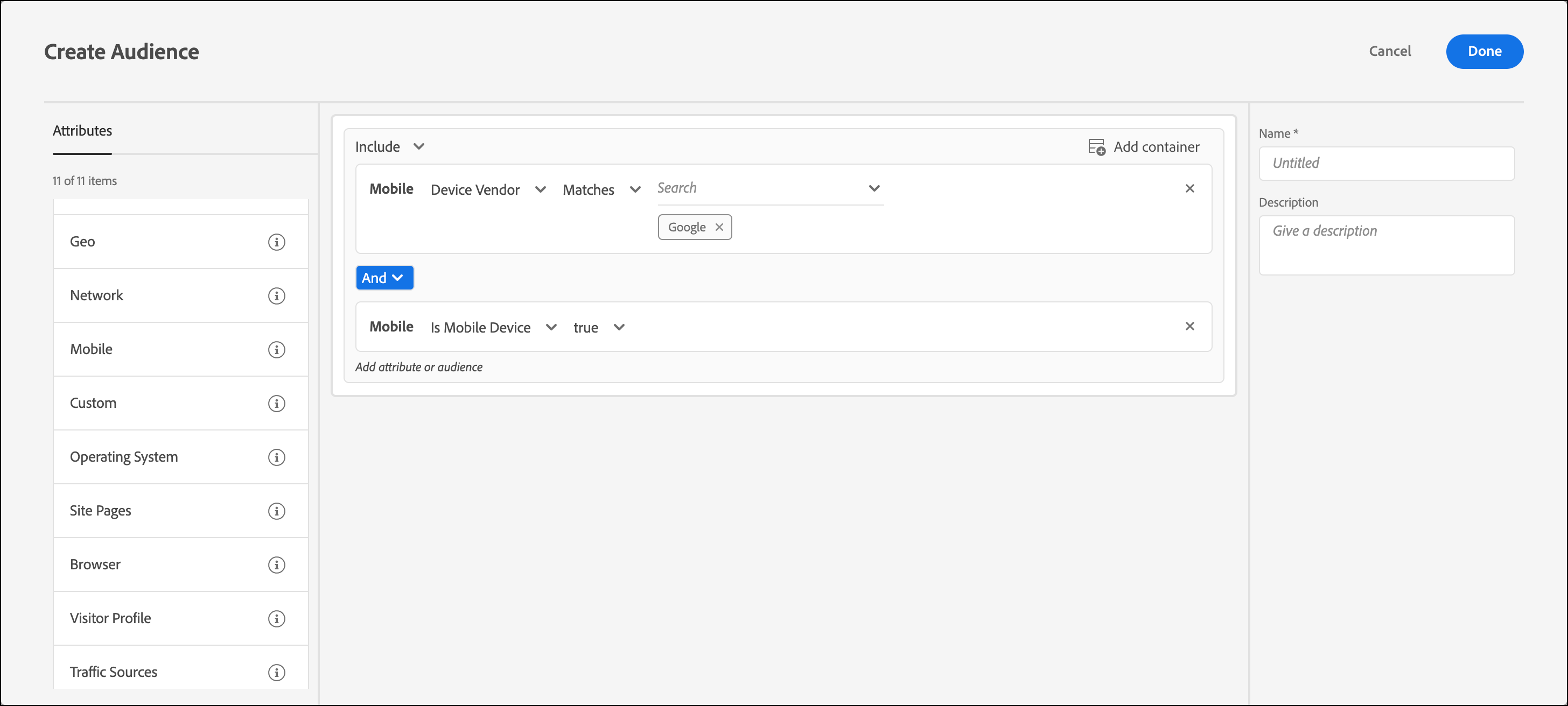Open the And operator dropdown
Image resolution: width=1568 pixels, height=706 pixels.
tap(384, 278)
